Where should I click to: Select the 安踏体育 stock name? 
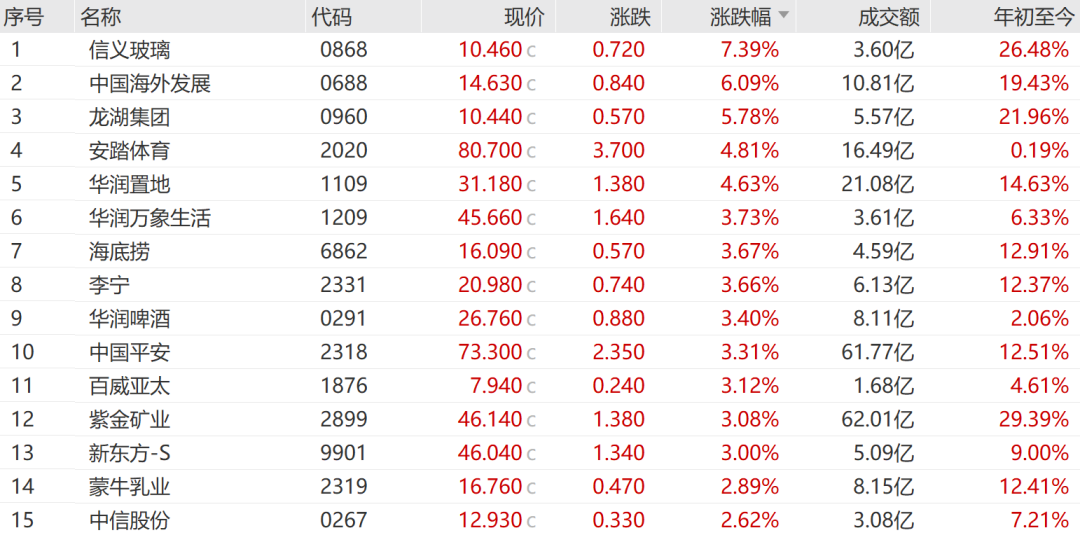(x=130, y=151)
